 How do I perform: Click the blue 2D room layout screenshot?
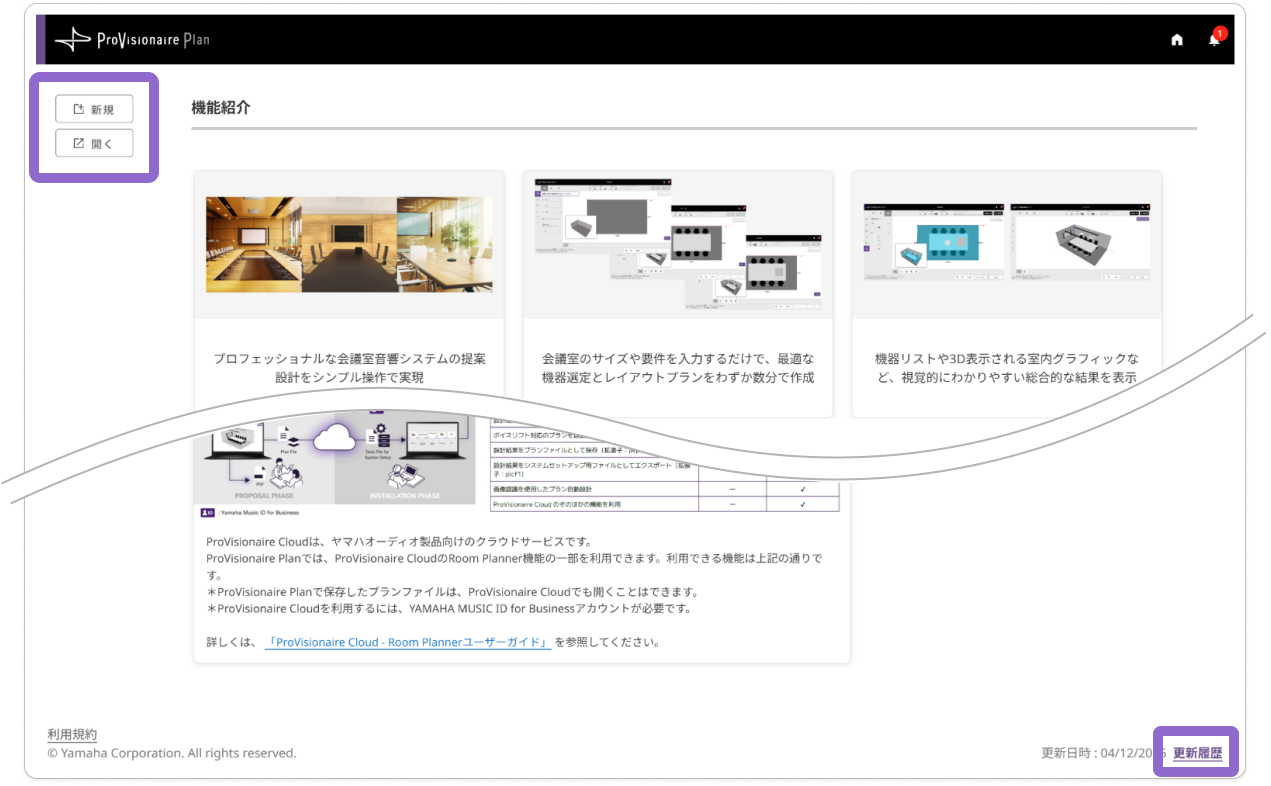coord(934,240)
